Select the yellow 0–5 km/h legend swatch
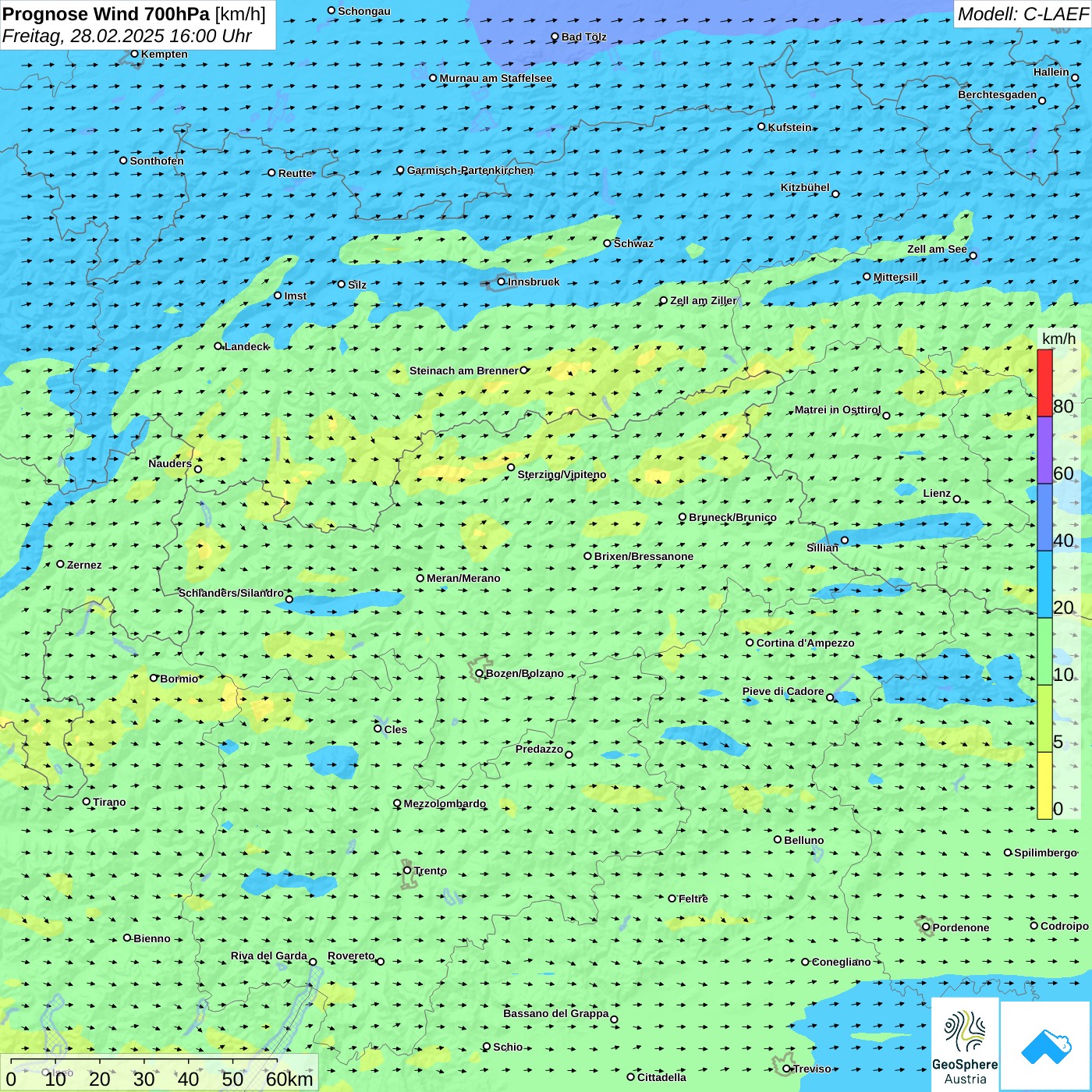Image resolution: width=1092 pixels, height=1092 pixels. (1044, 785)
